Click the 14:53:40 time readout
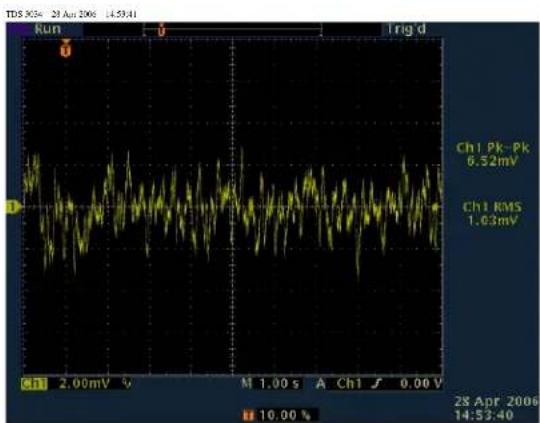 point(484,415)
